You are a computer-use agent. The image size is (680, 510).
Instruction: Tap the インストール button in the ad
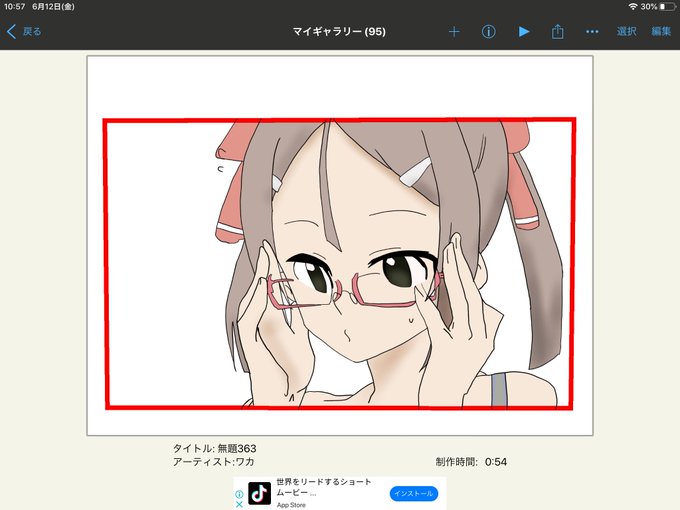(x=414, y=494)
